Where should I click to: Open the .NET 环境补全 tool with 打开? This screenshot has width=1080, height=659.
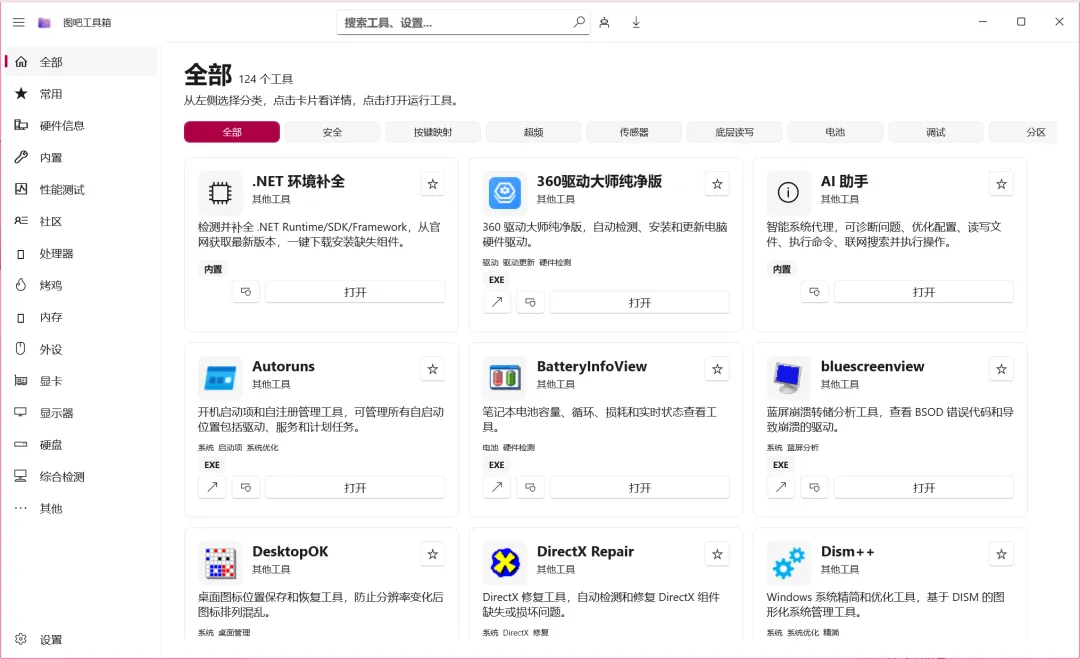(x=355, y=292)
